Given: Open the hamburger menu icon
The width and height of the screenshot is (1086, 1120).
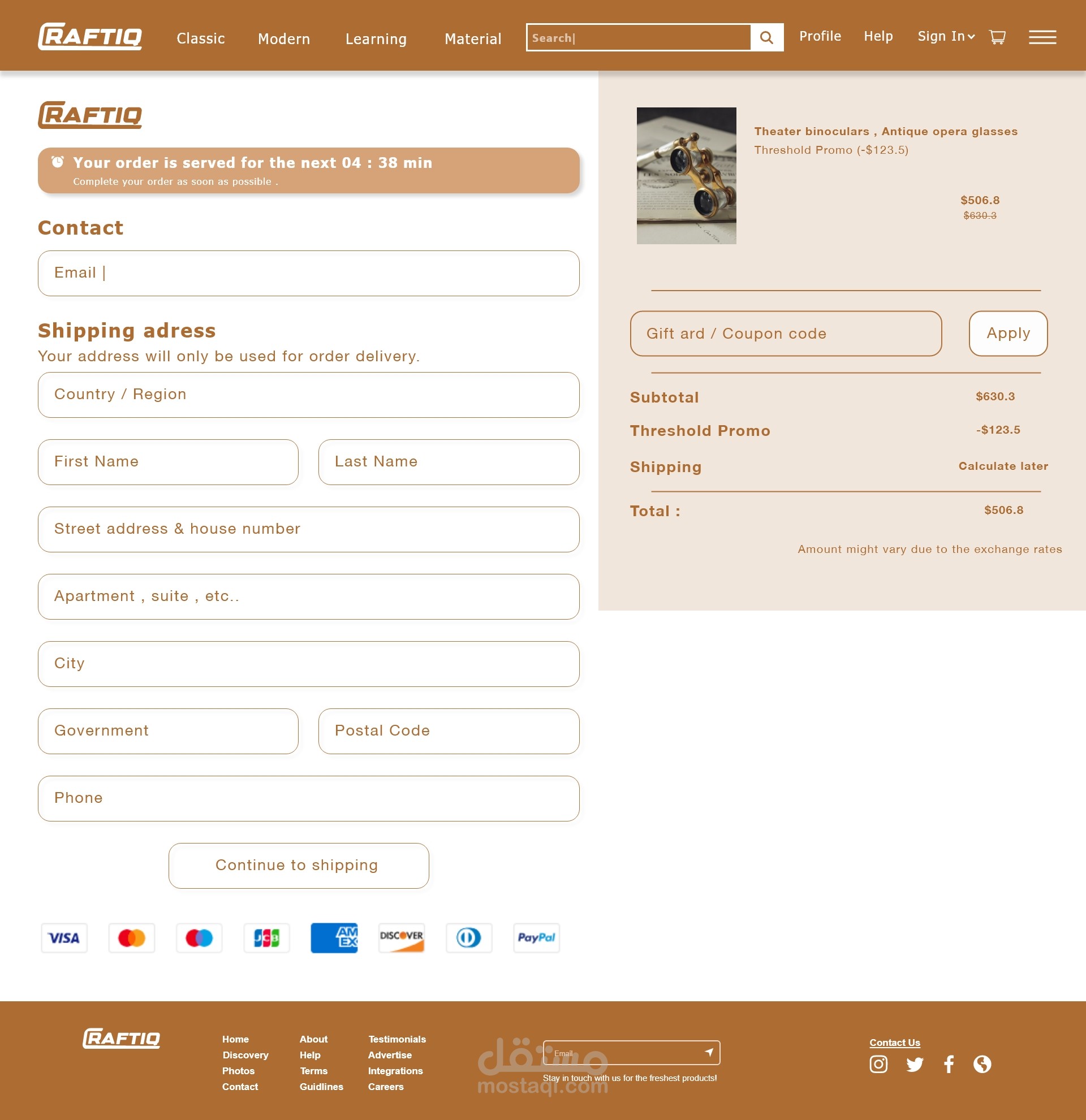Looking at the screenshot, I should [1042, 37].
